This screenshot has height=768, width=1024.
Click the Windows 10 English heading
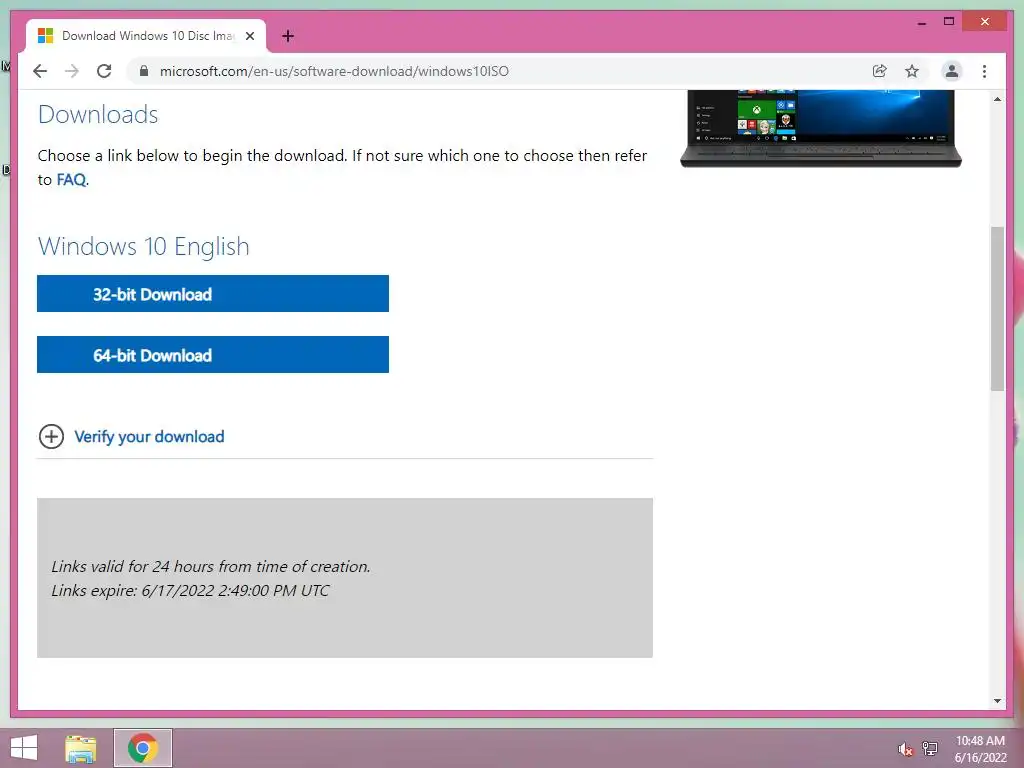[x=144, y=246]
